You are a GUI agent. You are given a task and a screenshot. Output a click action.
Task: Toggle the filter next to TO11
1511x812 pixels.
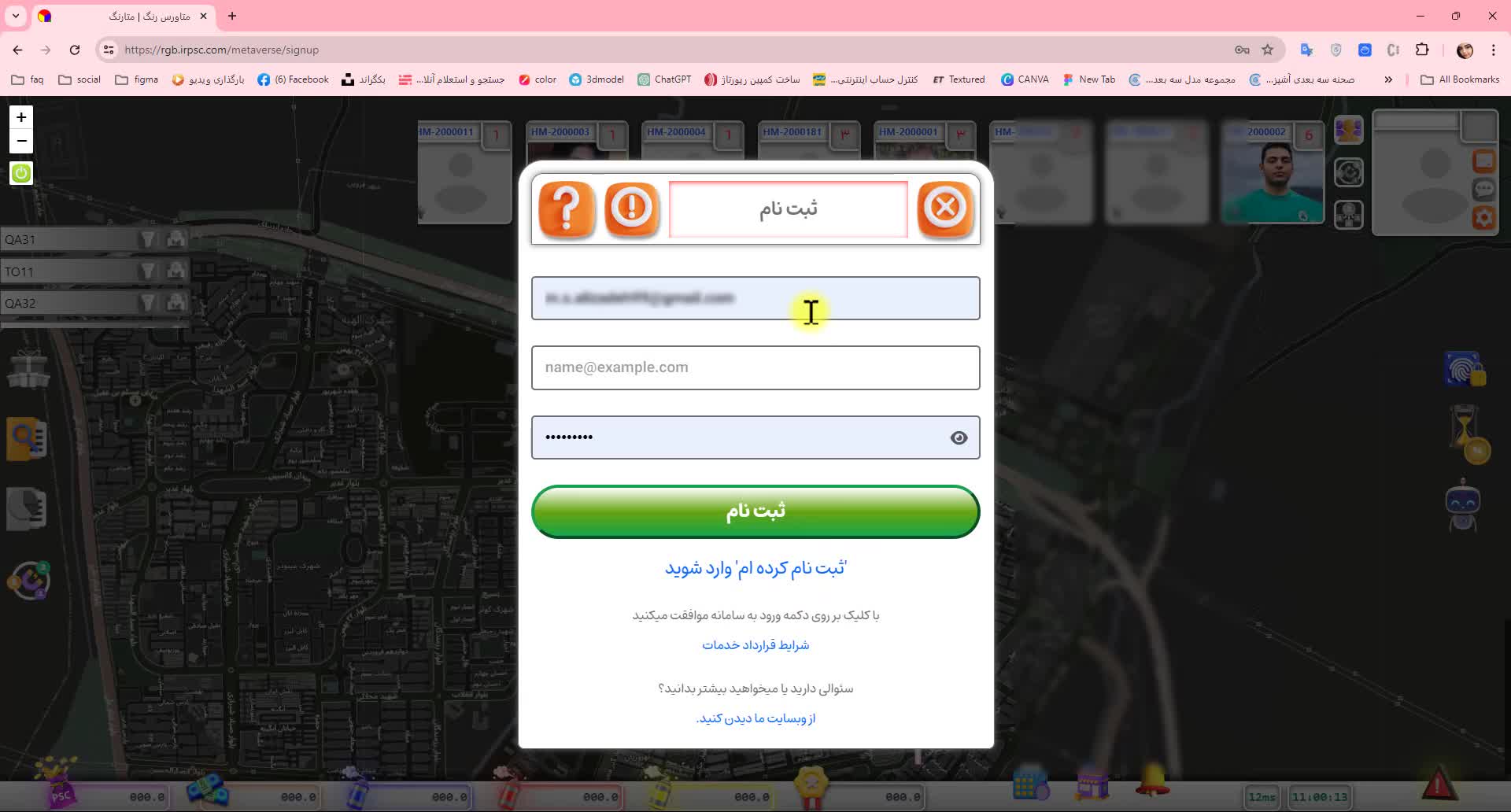(148, 270)
